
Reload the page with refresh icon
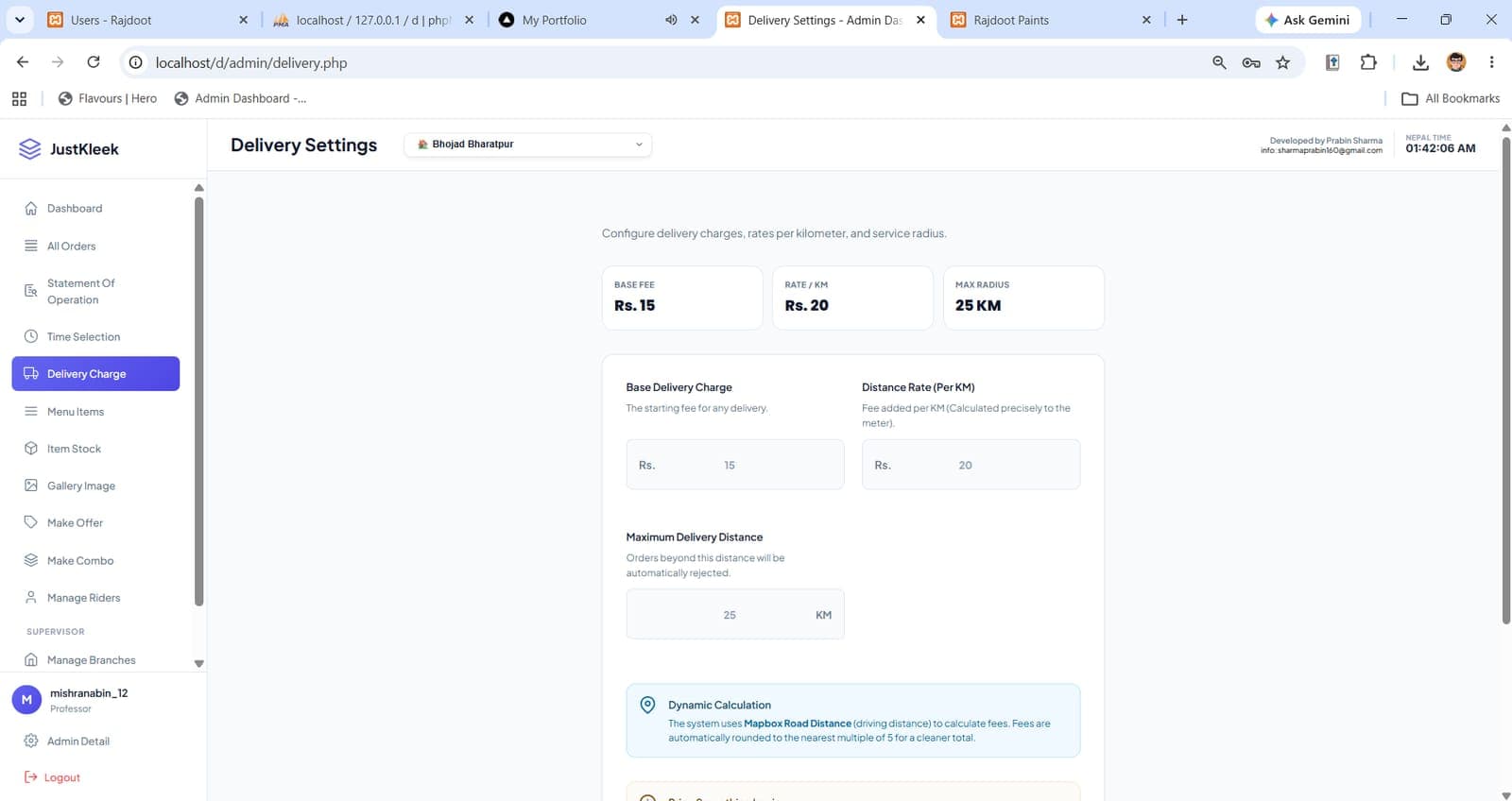[94, 62]
